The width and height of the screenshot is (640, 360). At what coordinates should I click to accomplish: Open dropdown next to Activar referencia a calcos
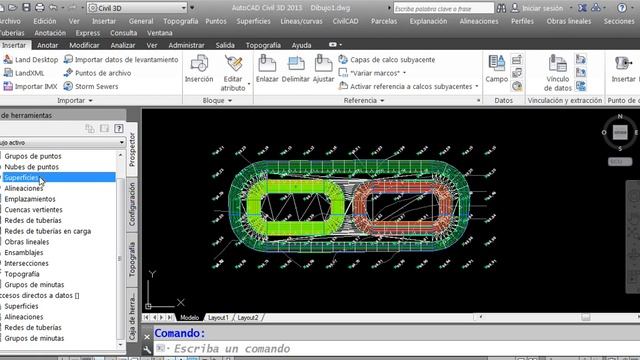[477, 87]
